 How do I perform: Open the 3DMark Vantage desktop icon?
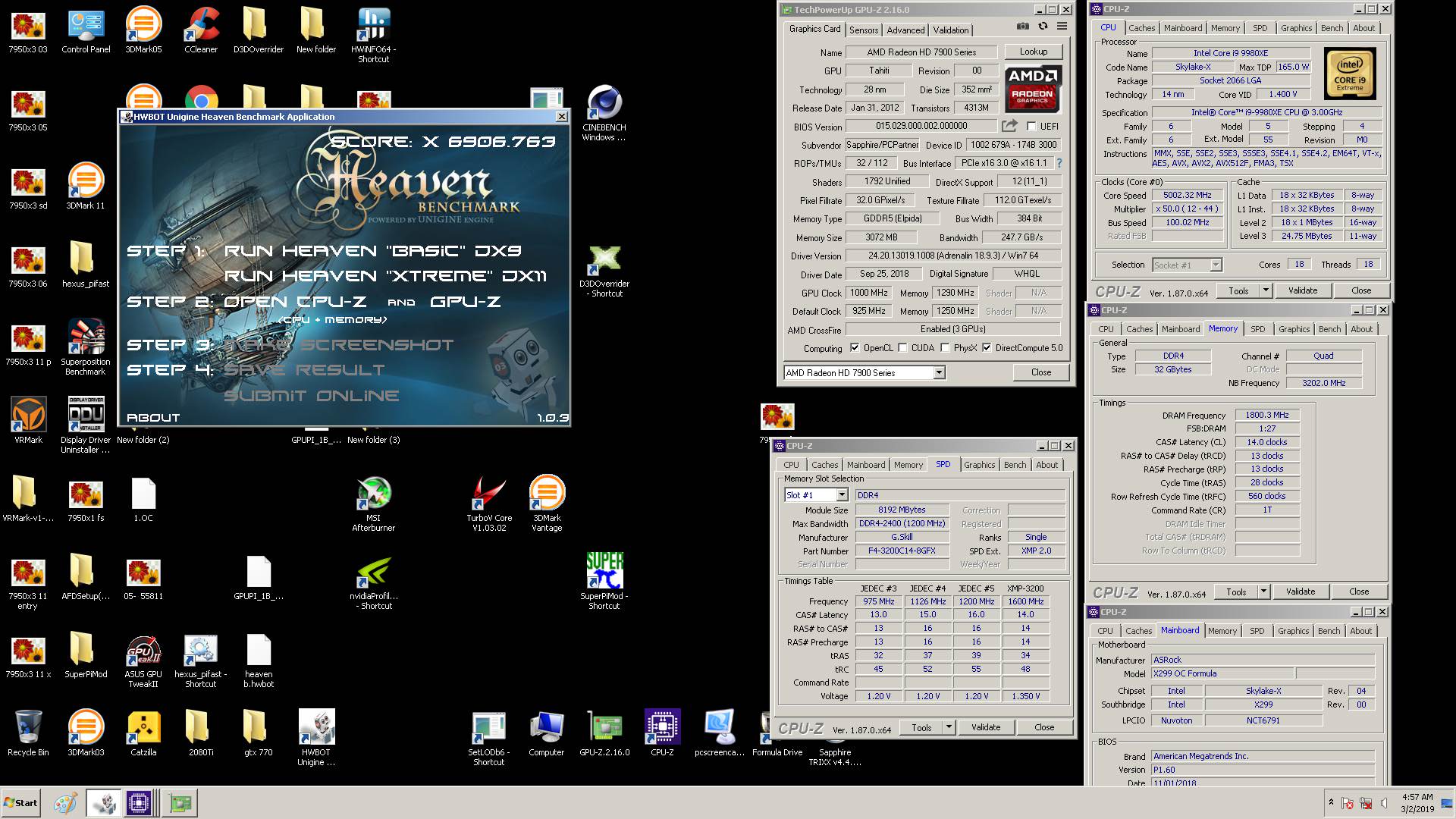click(547, 504)
